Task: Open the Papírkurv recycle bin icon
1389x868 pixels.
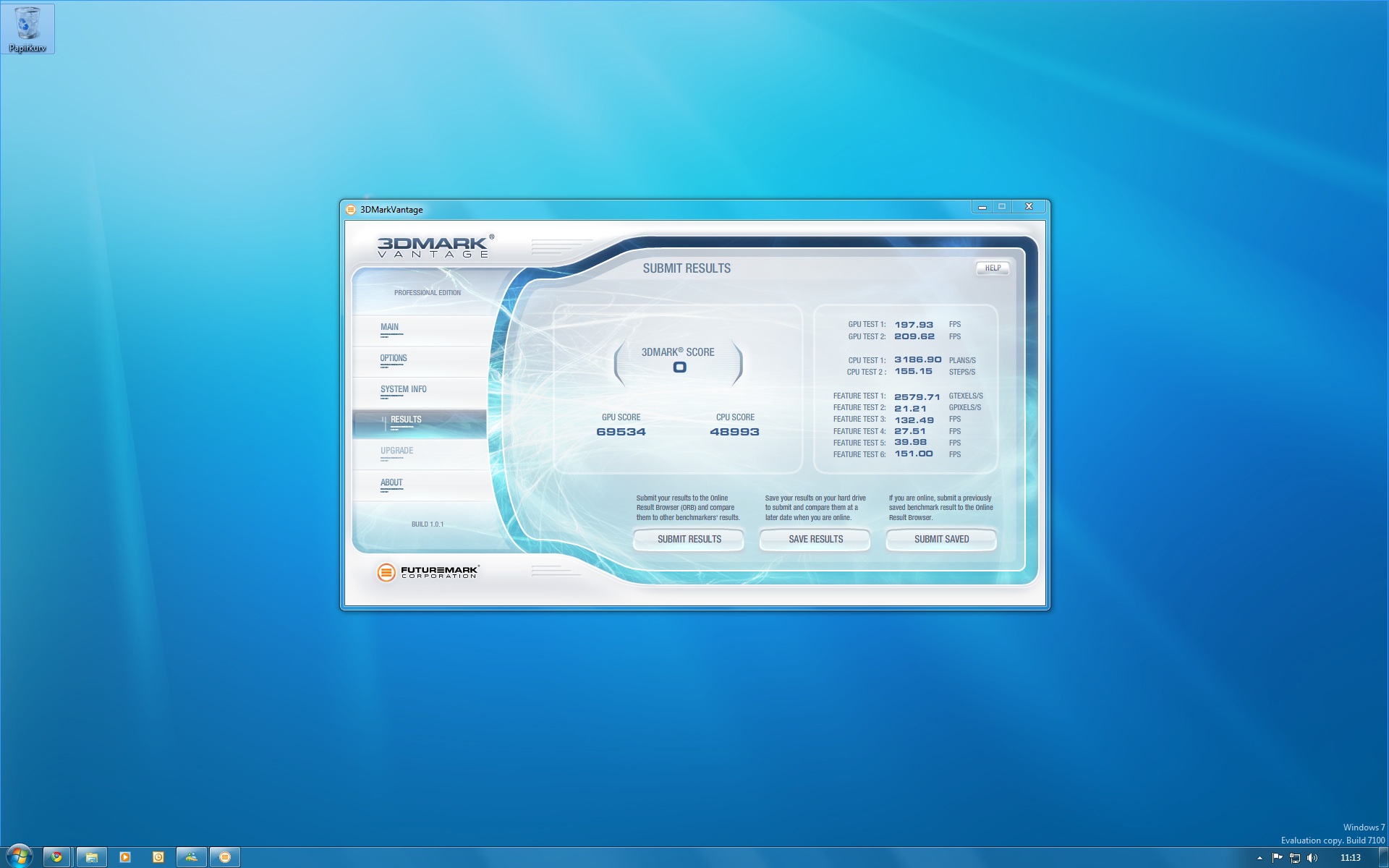Action: (x=27, y=29)
